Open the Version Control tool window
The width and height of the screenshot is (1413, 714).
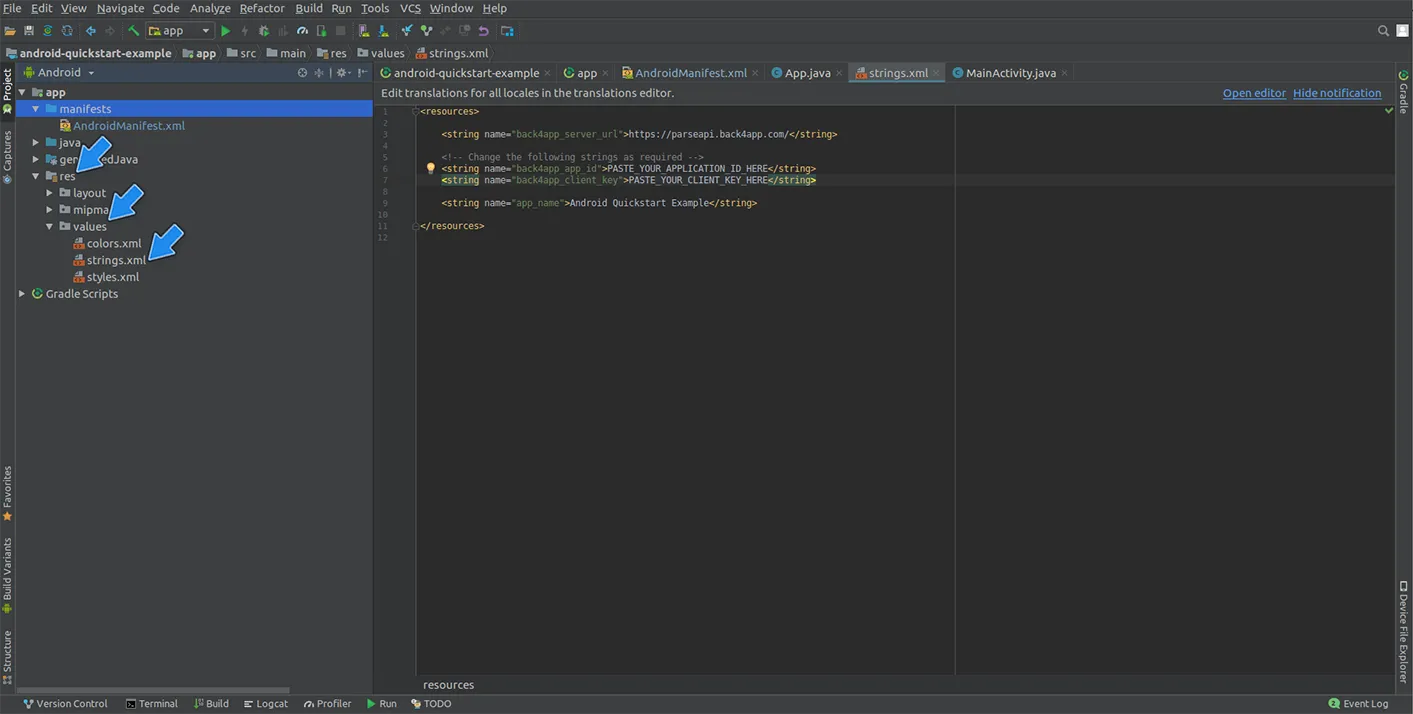coord(65,704)
